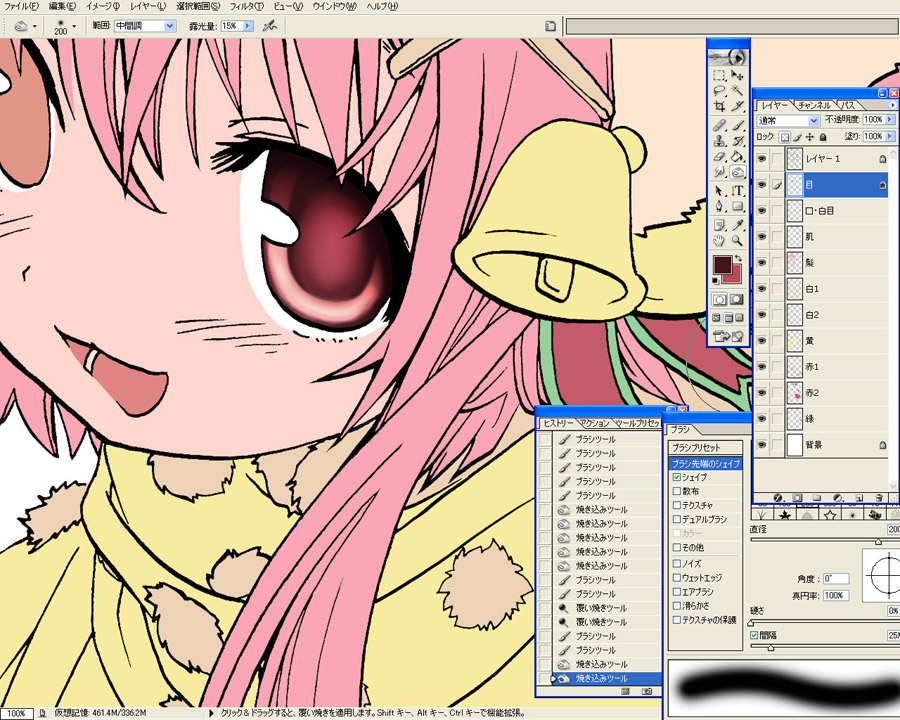900x720 pixels.
Task: Select the Slice tool
Action: (738, 106)
